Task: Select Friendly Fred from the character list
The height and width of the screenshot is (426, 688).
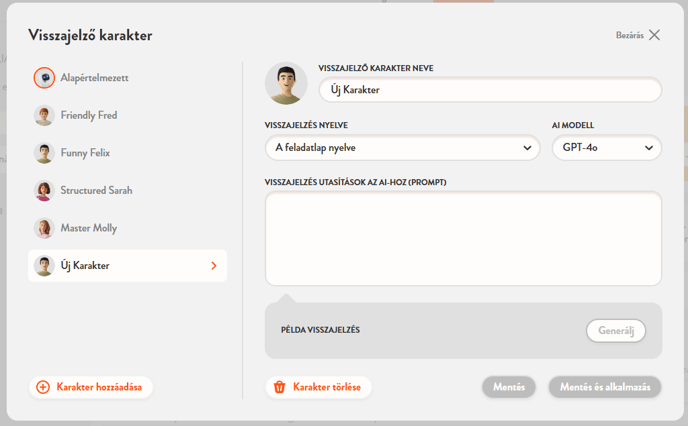Action: 89,116
